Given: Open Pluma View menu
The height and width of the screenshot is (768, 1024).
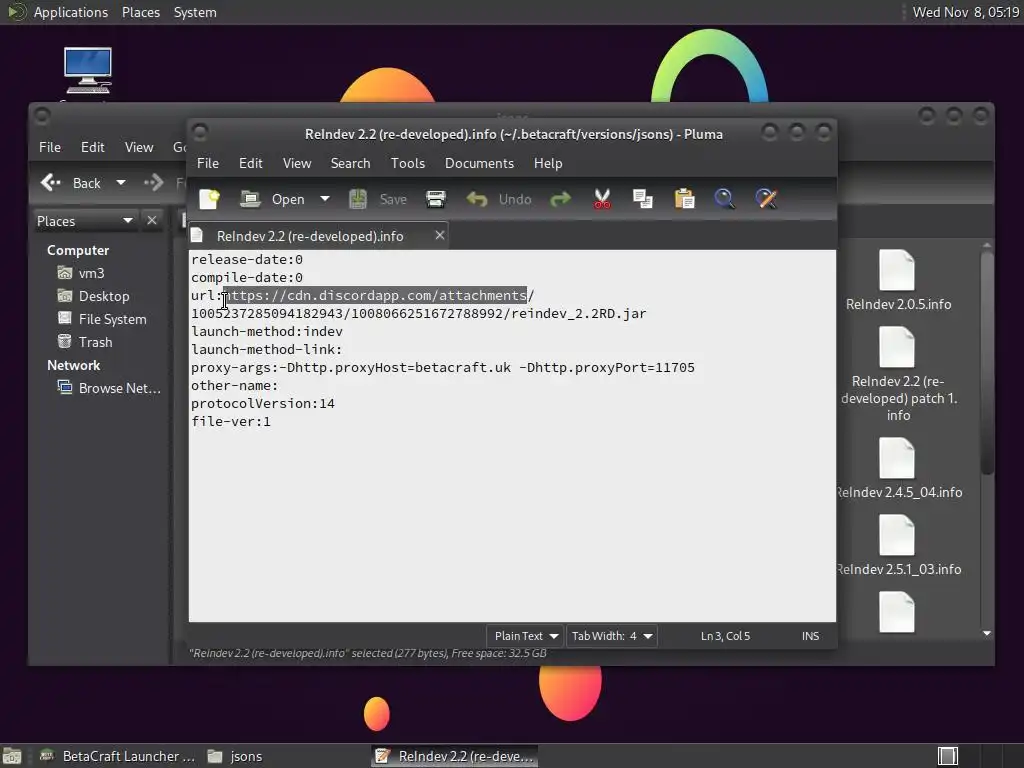Looking at the screenshot, I should pyautogui.click(x=296, y=163).
